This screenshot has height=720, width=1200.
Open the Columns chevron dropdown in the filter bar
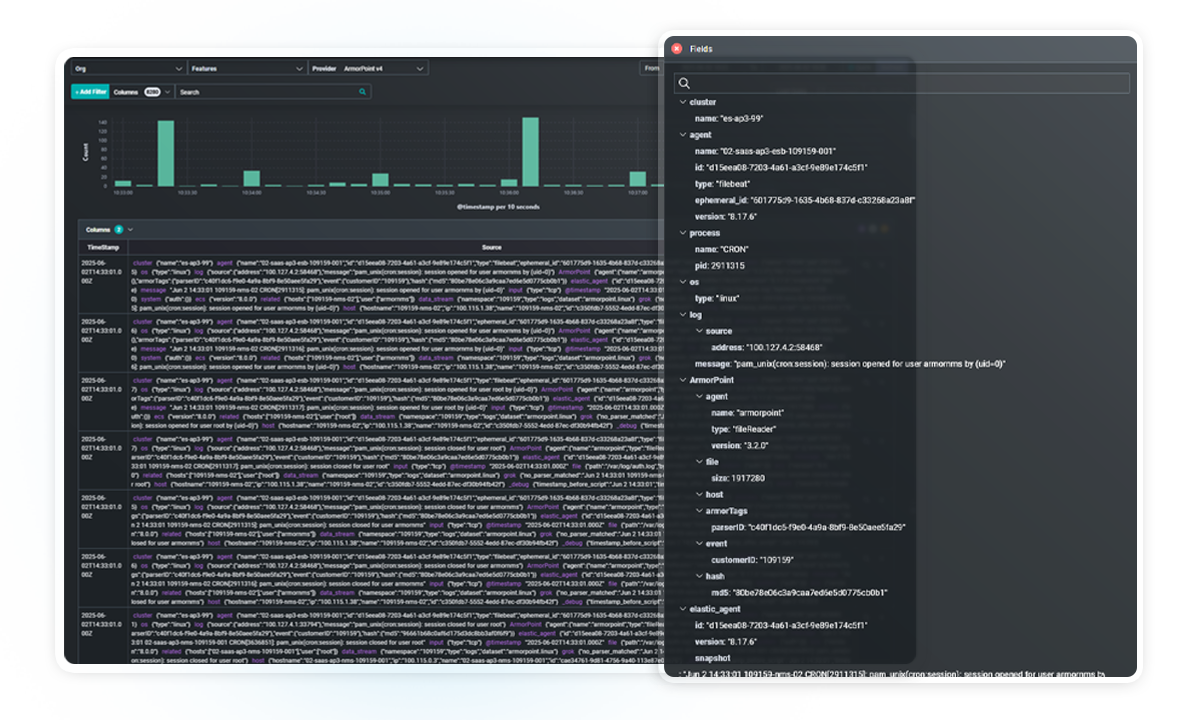166,91
